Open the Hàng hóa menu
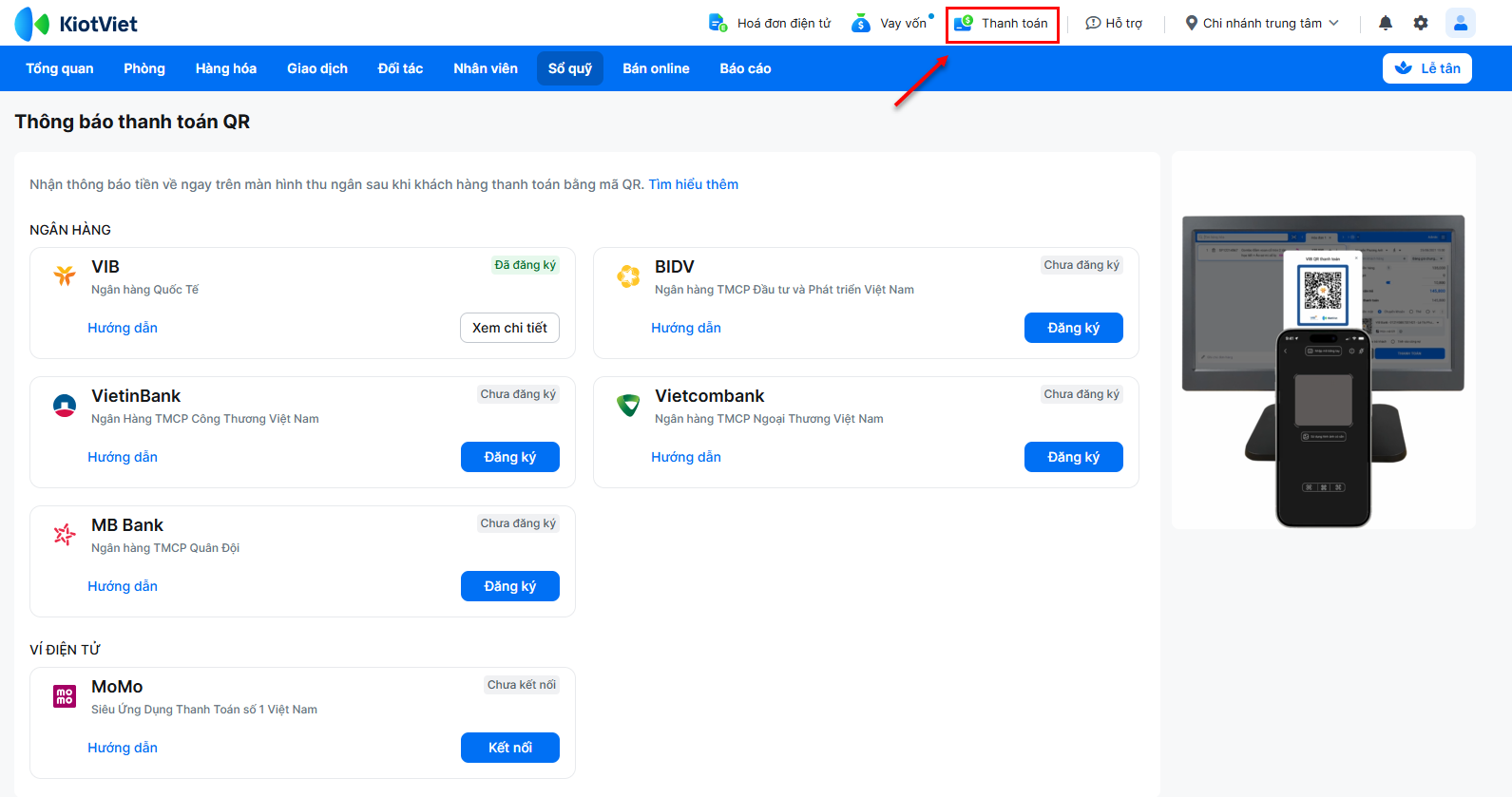The height and width of the screenshot is (797, 1512). pos(226,68)
